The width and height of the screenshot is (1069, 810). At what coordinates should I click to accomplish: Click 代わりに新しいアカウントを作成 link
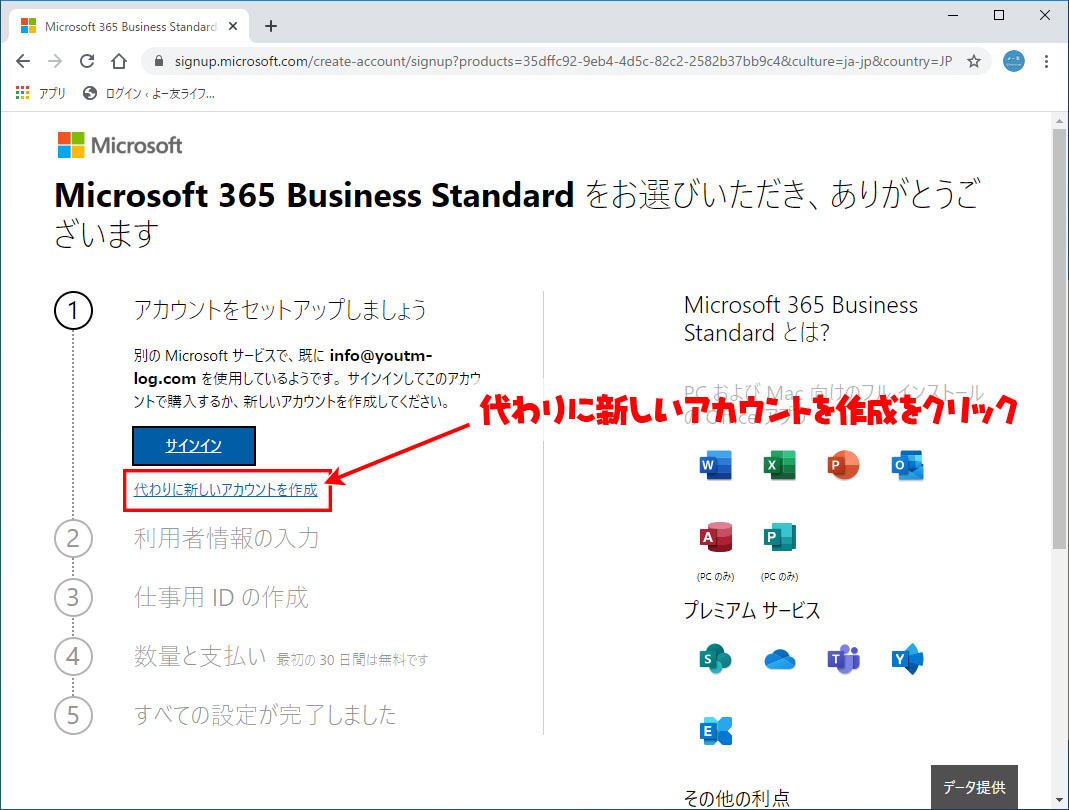(x=226, y=490)
